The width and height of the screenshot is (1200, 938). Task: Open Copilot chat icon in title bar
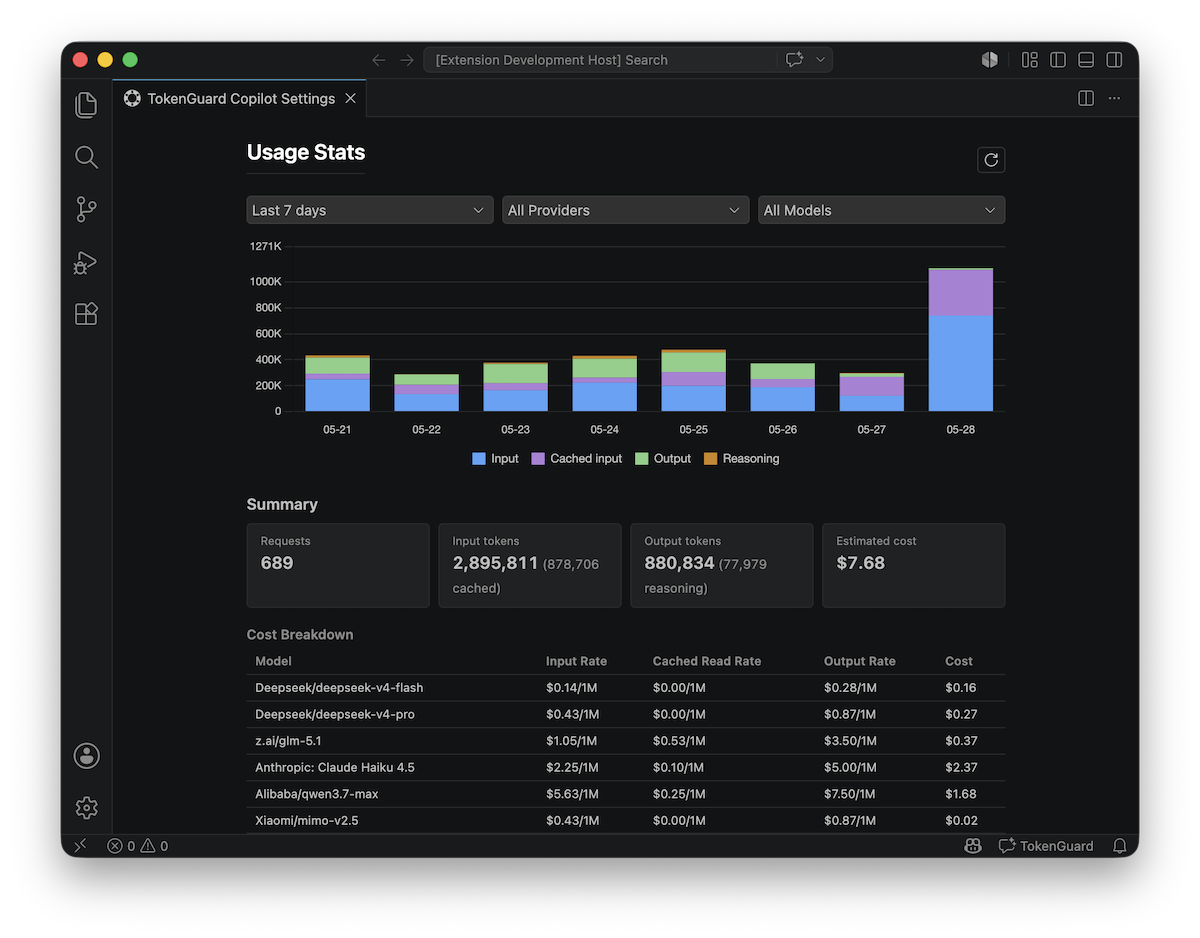[795, 60]
